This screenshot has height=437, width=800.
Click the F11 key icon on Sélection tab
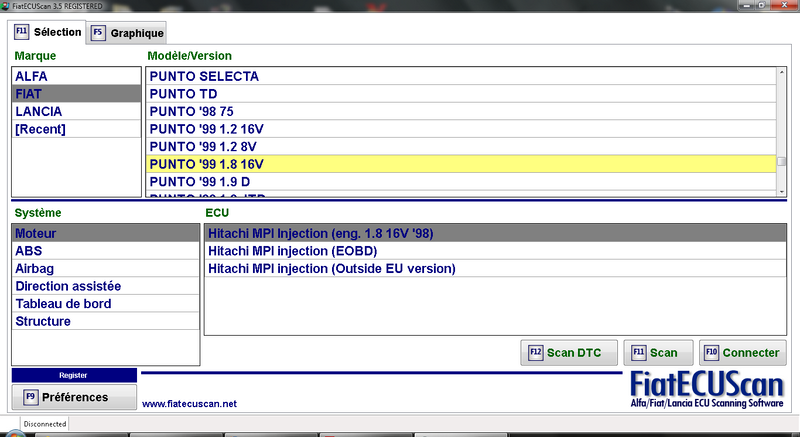click(21, 32)
